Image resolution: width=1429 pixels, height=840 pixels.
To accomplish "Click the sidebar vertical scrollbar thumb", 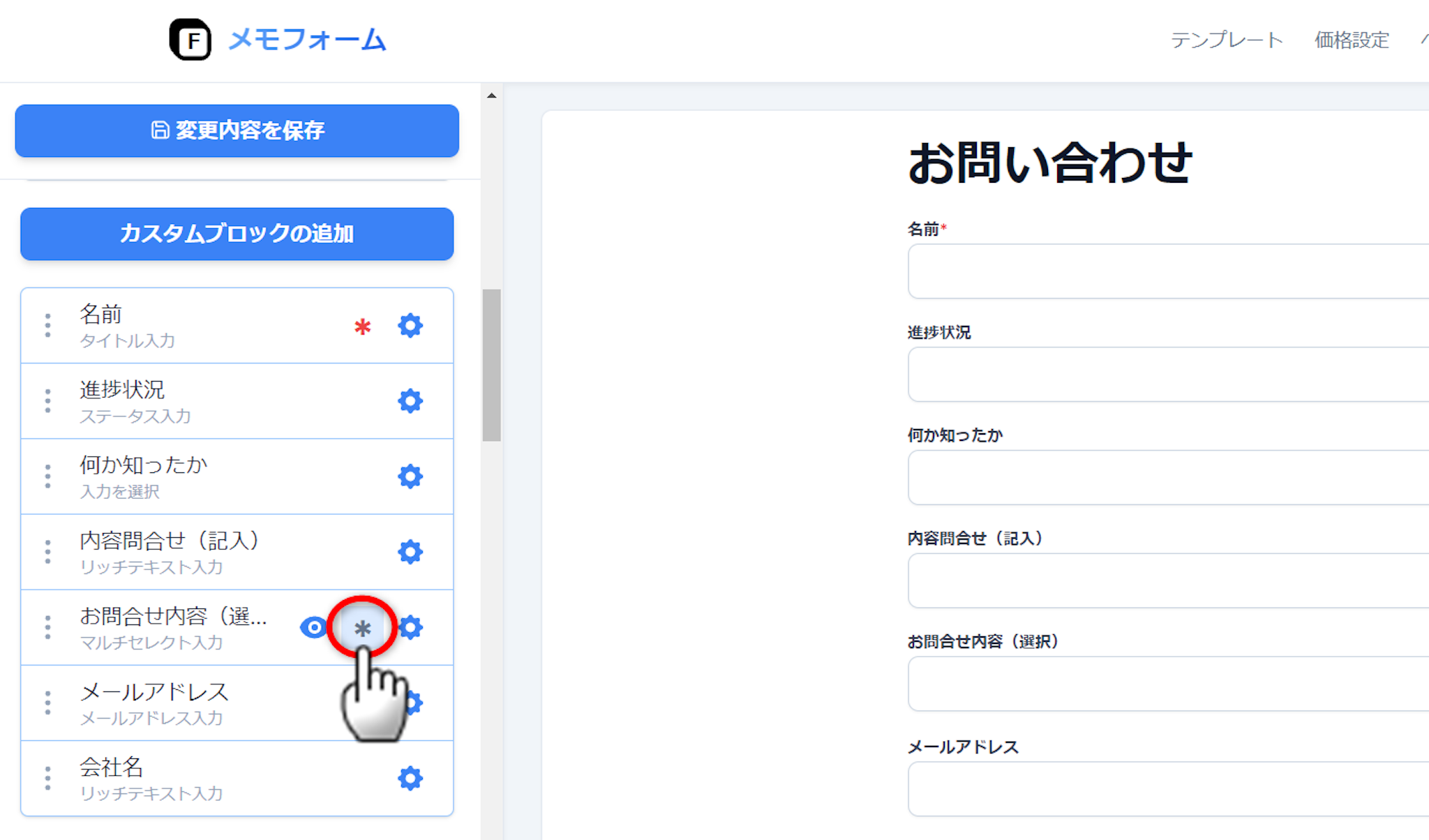I will click(492, 365).
